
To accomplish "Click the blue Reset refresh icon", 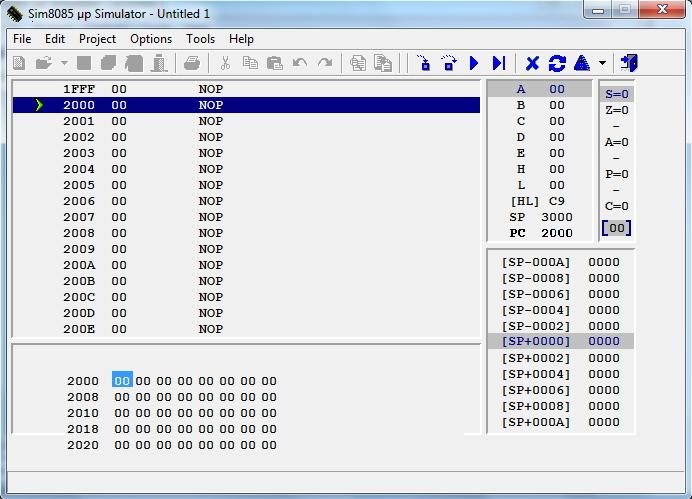I will tap(557, 63).
